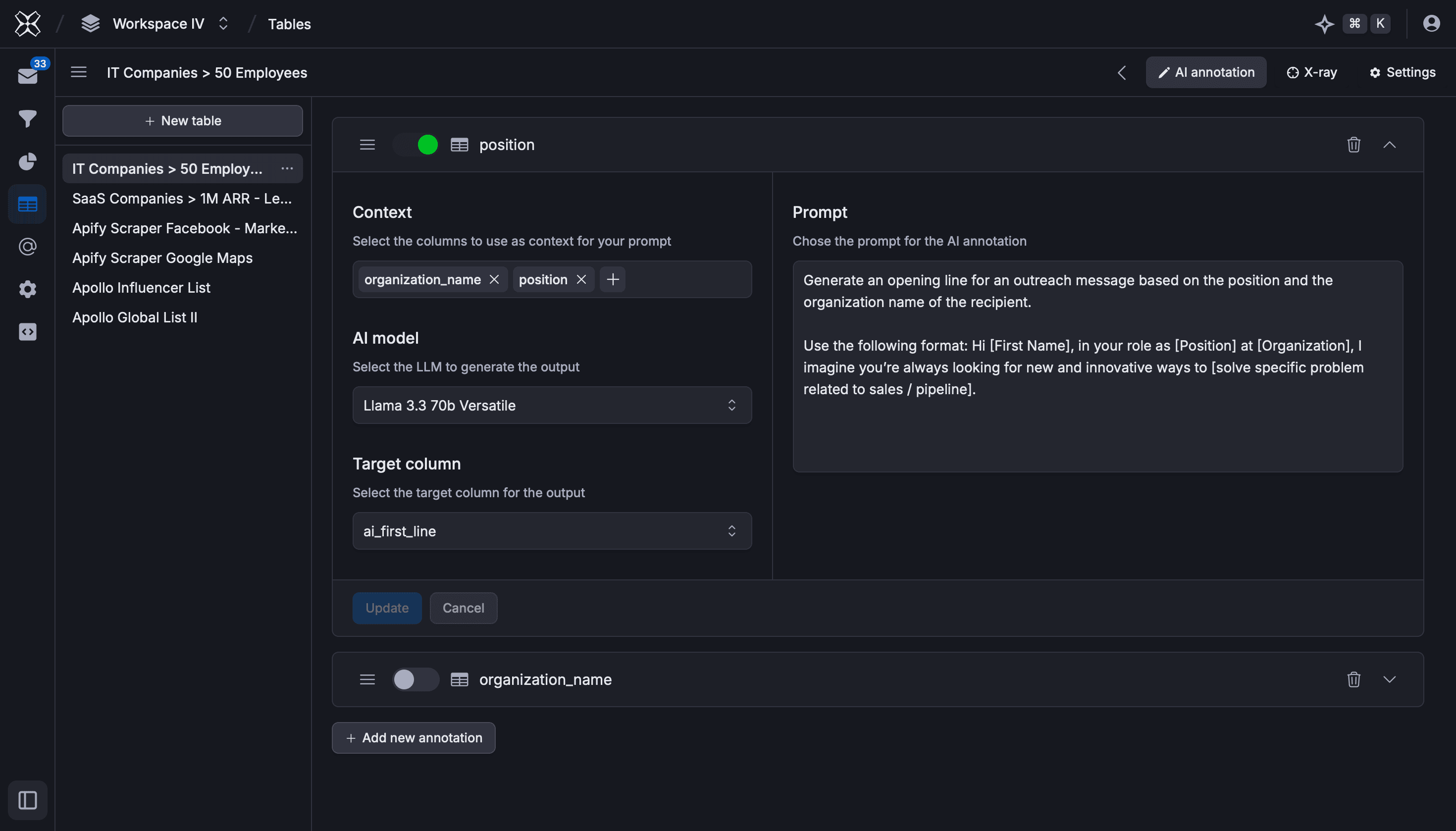The image size is (1456, 831).
Task: Toggle the sidebar panel layout icon
Action: [x=27, y=800]
